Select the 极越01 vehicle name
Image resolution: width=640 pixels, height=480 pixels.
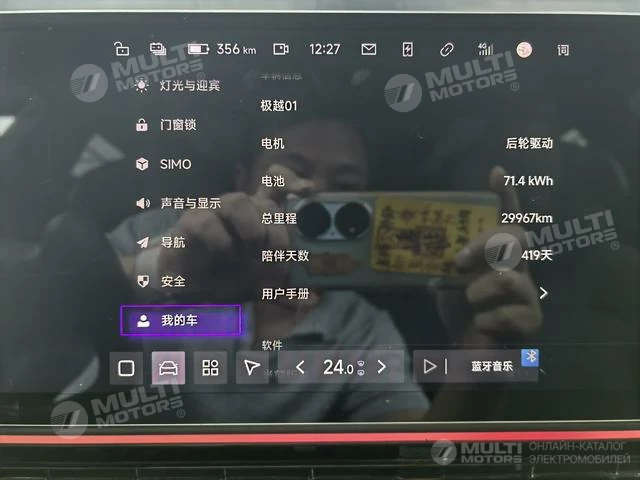click(x=279, y=106)
